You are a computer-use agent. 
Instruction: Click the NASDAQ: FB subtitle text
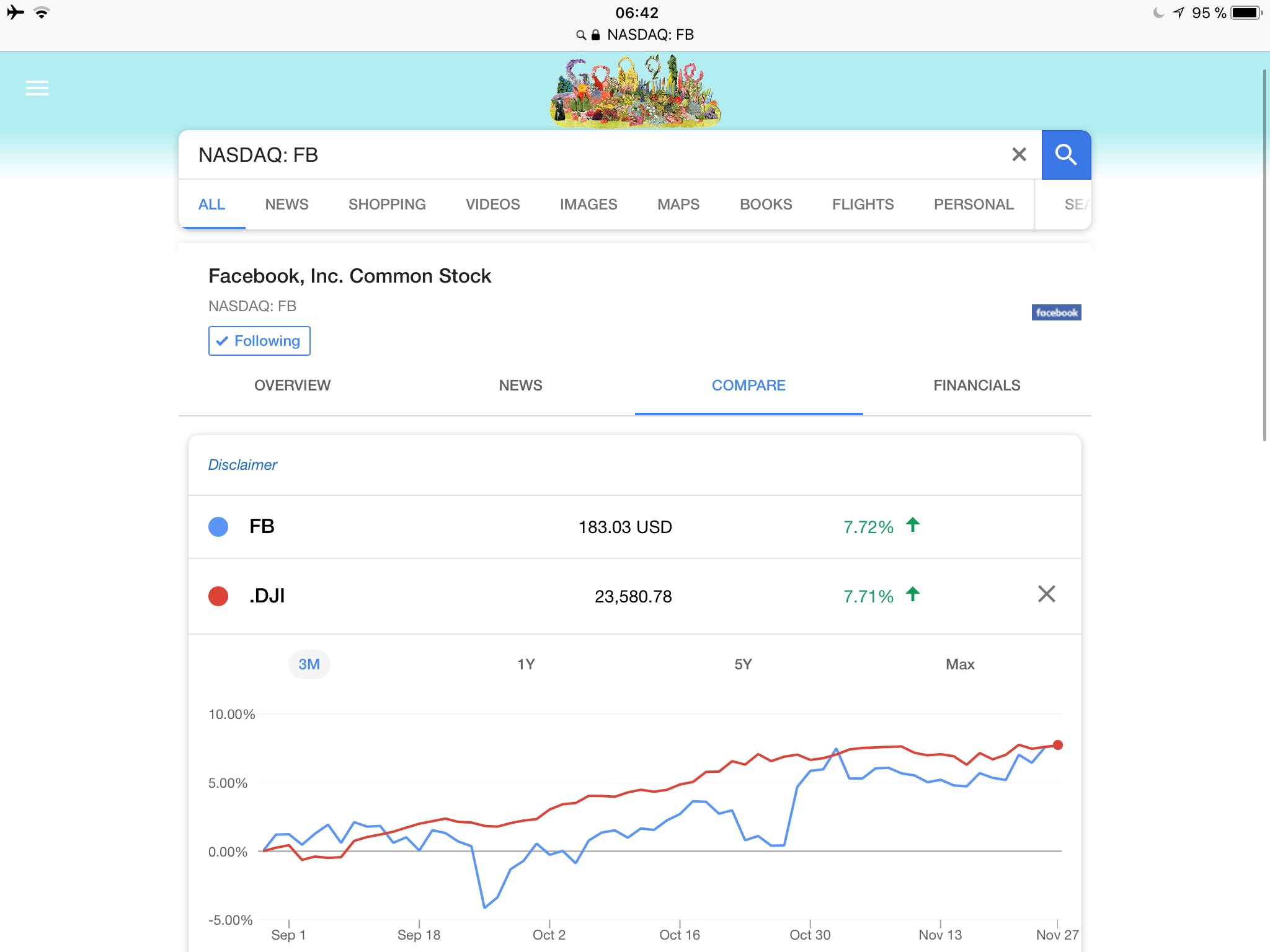pyautogui.click(x=252, y=306)
